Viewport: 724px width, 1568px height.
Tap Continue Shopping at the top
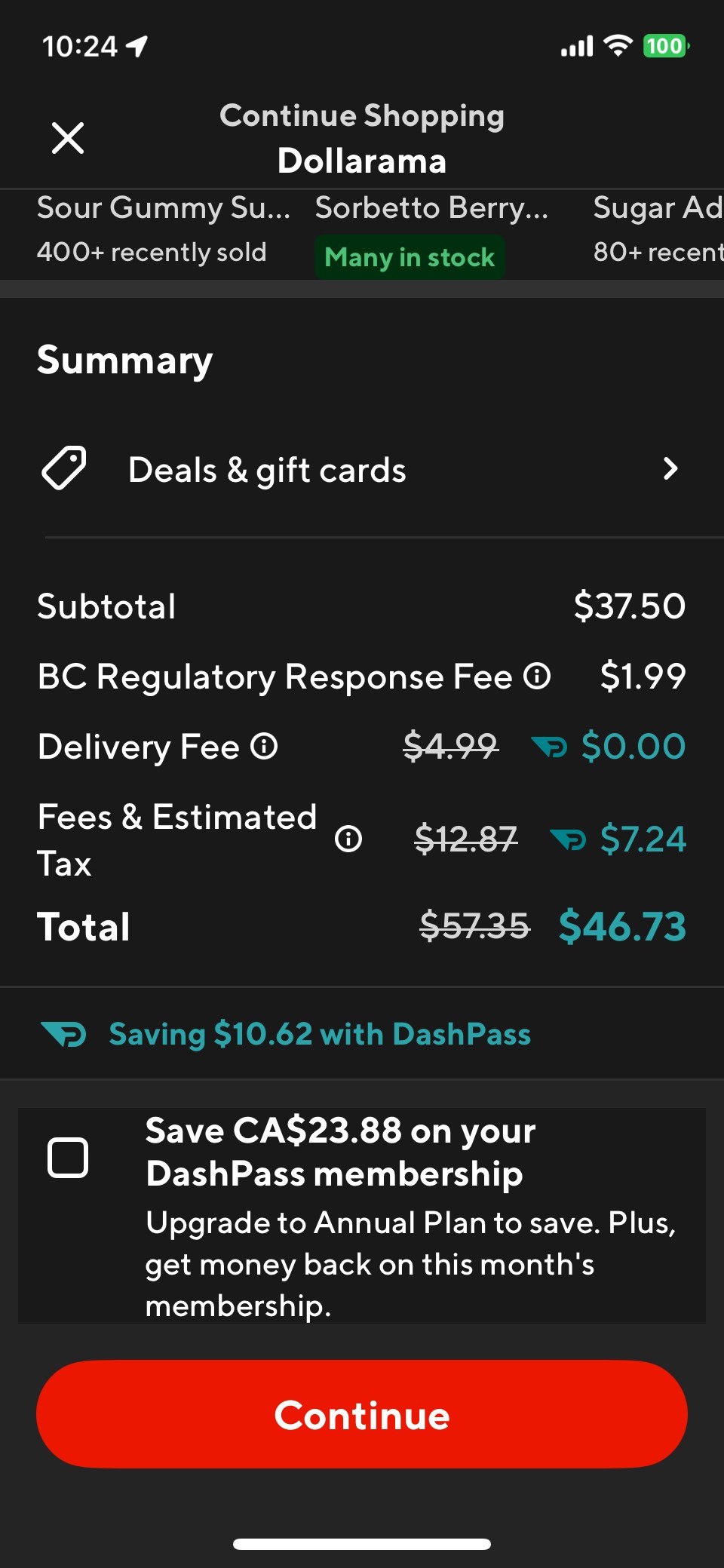[362, 115]
